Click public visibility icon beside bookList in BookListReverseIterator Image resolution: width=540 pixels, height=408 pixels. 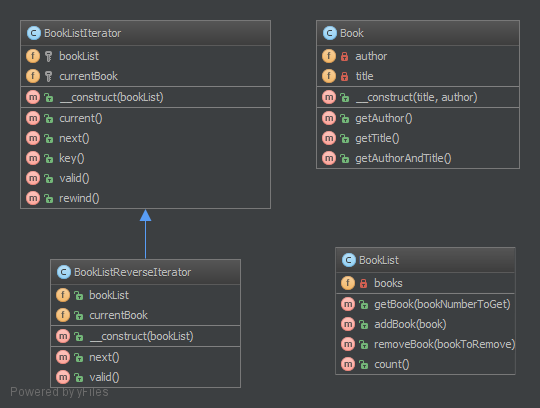click(79, 295)
